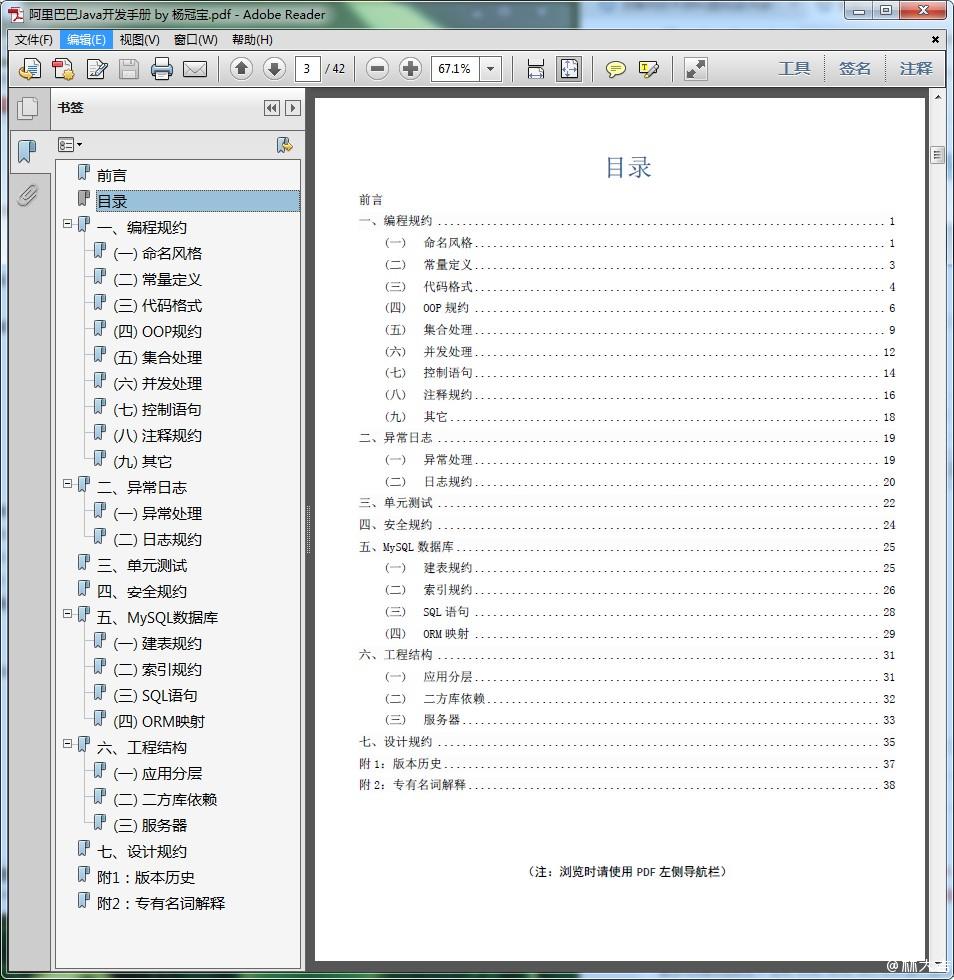The image size is (954, 980).
Task: Jump to (四) OOP规约 bookmark
Action: 158,331
